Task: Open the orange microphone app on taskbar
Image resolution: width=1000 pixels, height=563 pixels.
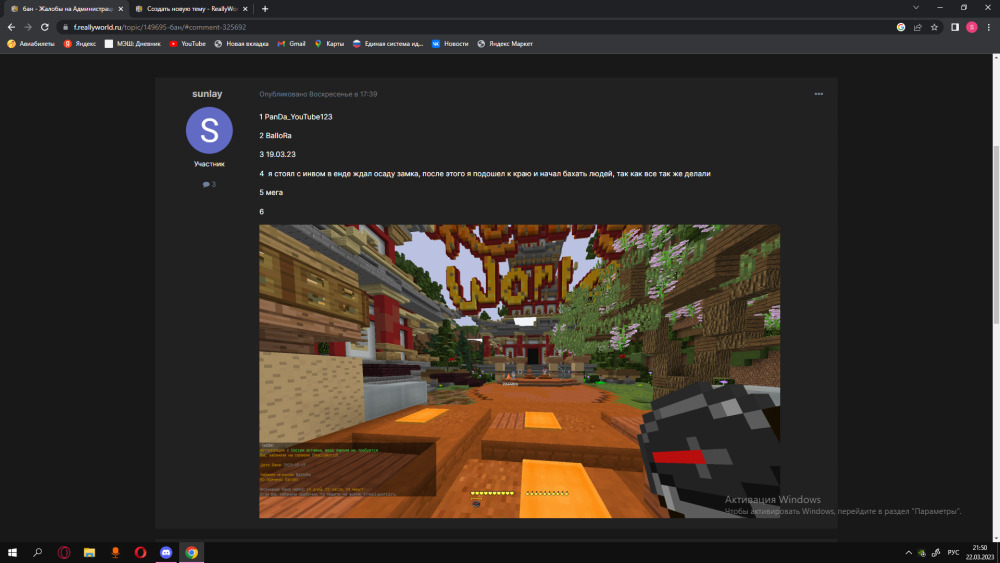Action: (x=115, y=552)
